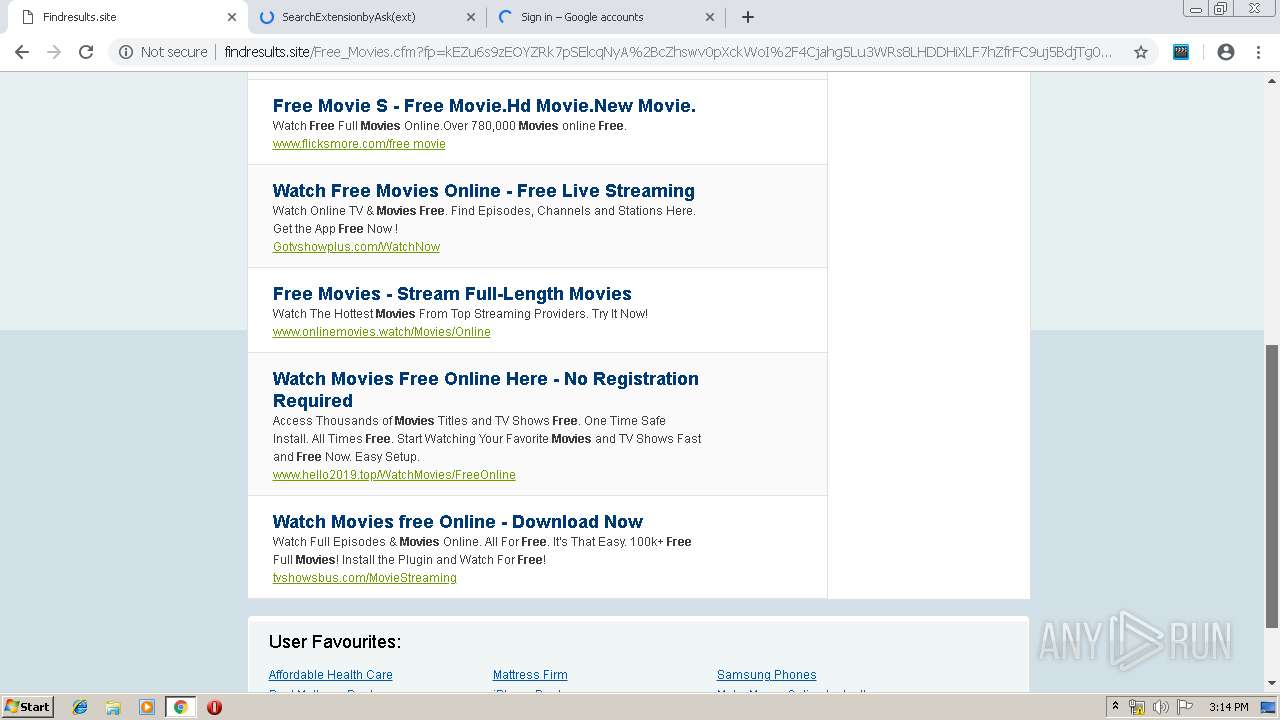Open a new browser tab
The height and width of the screenshot is (720, 1280).
[748, 17]
